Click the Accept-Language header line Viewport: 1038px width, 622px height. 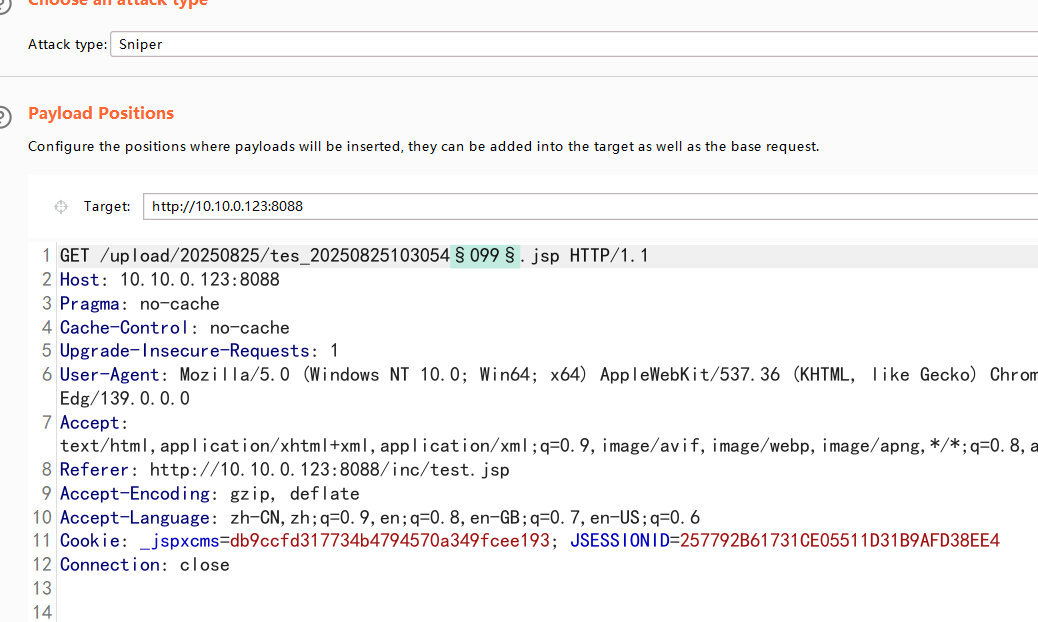379,518
